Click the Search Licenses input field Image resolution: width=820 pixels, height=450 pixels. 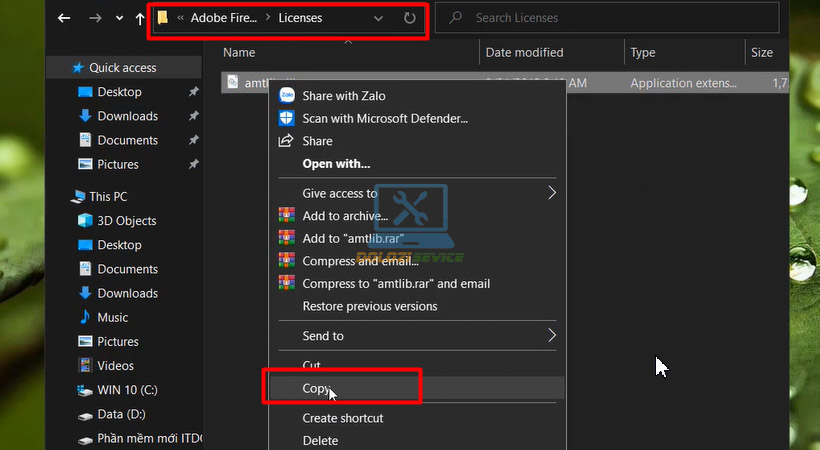tap(620, 18)
